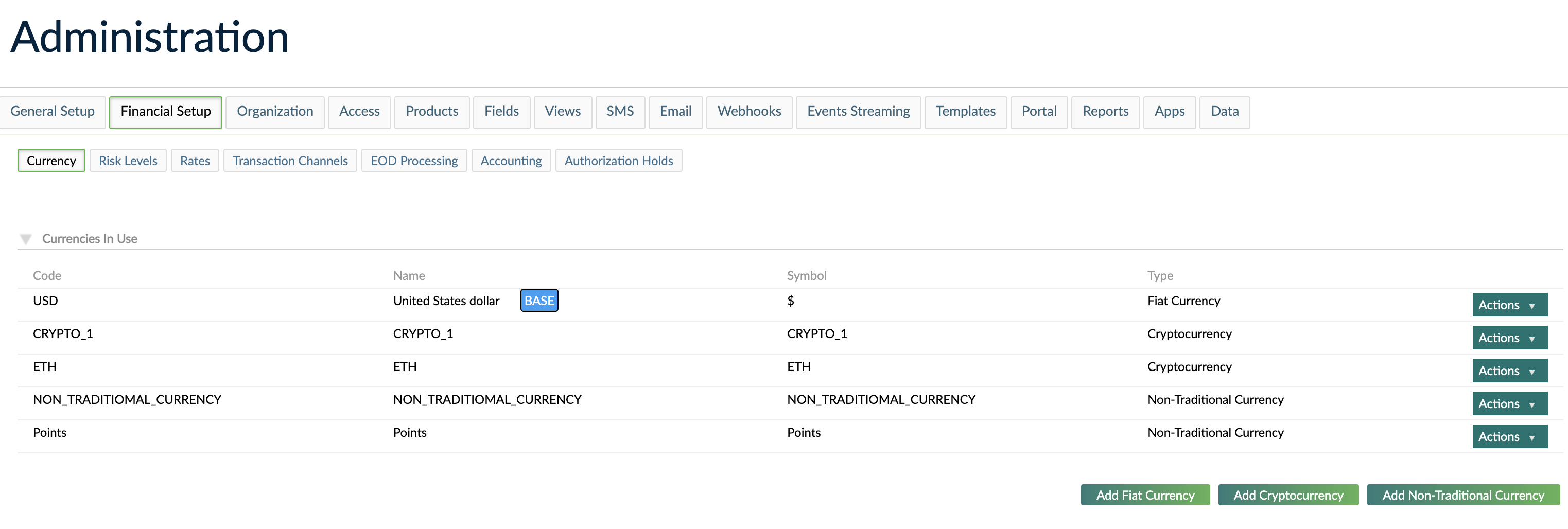Viewport: 1568px width, 529px height.
Task: View the Transaction Channels settings
Action: (290, 160)
